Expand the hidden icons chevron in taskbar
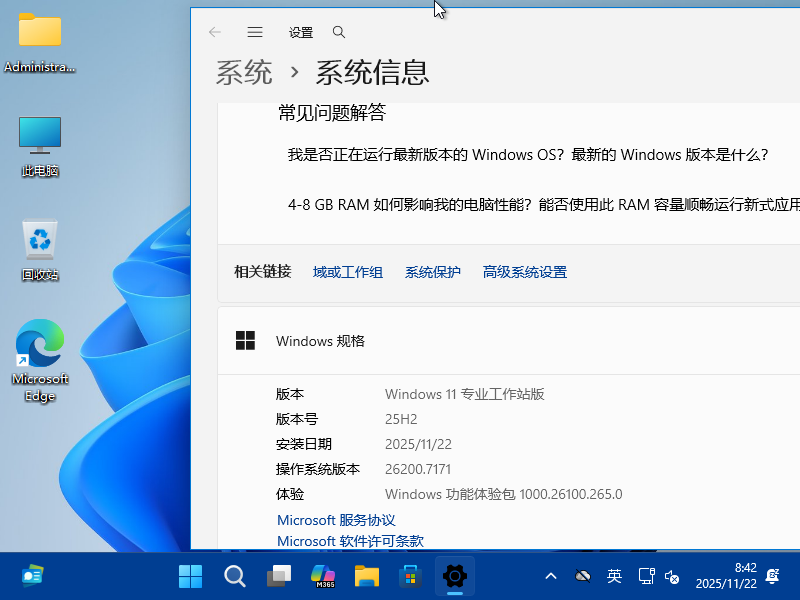800x600 pixels. point(551,576)
